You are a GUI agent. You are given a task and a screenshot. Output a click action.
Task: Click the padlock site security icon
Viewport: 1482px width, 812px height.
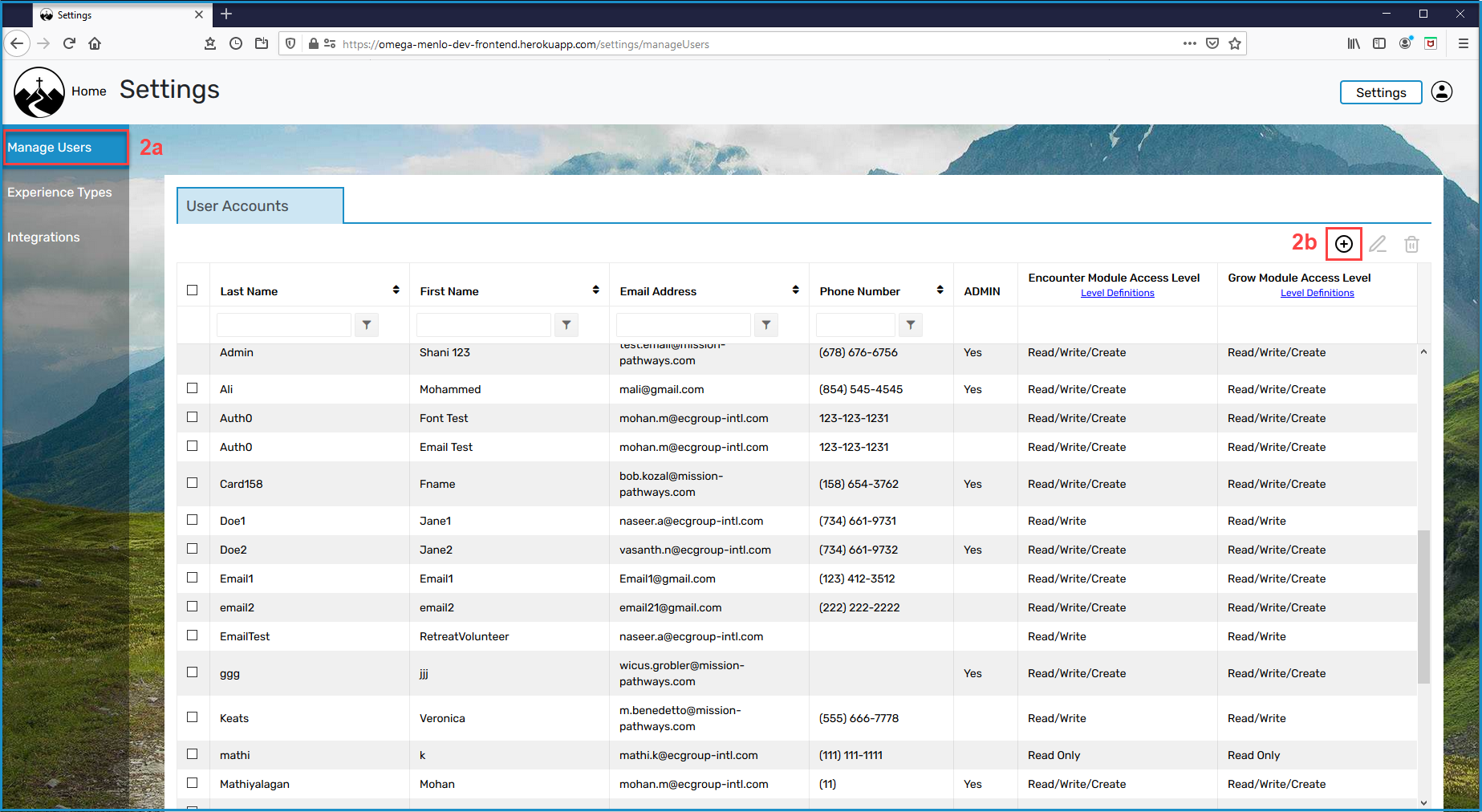tap(314, 43)
